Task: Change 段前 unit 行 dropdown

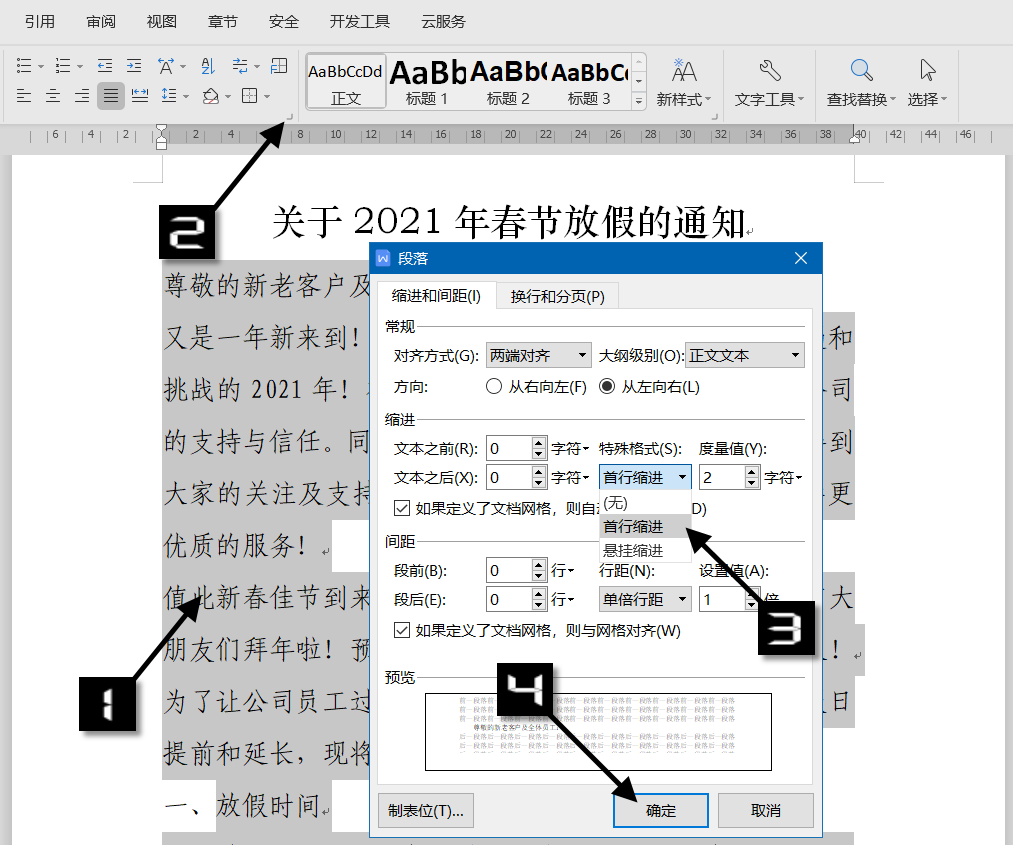Action: tap(561, 570)
